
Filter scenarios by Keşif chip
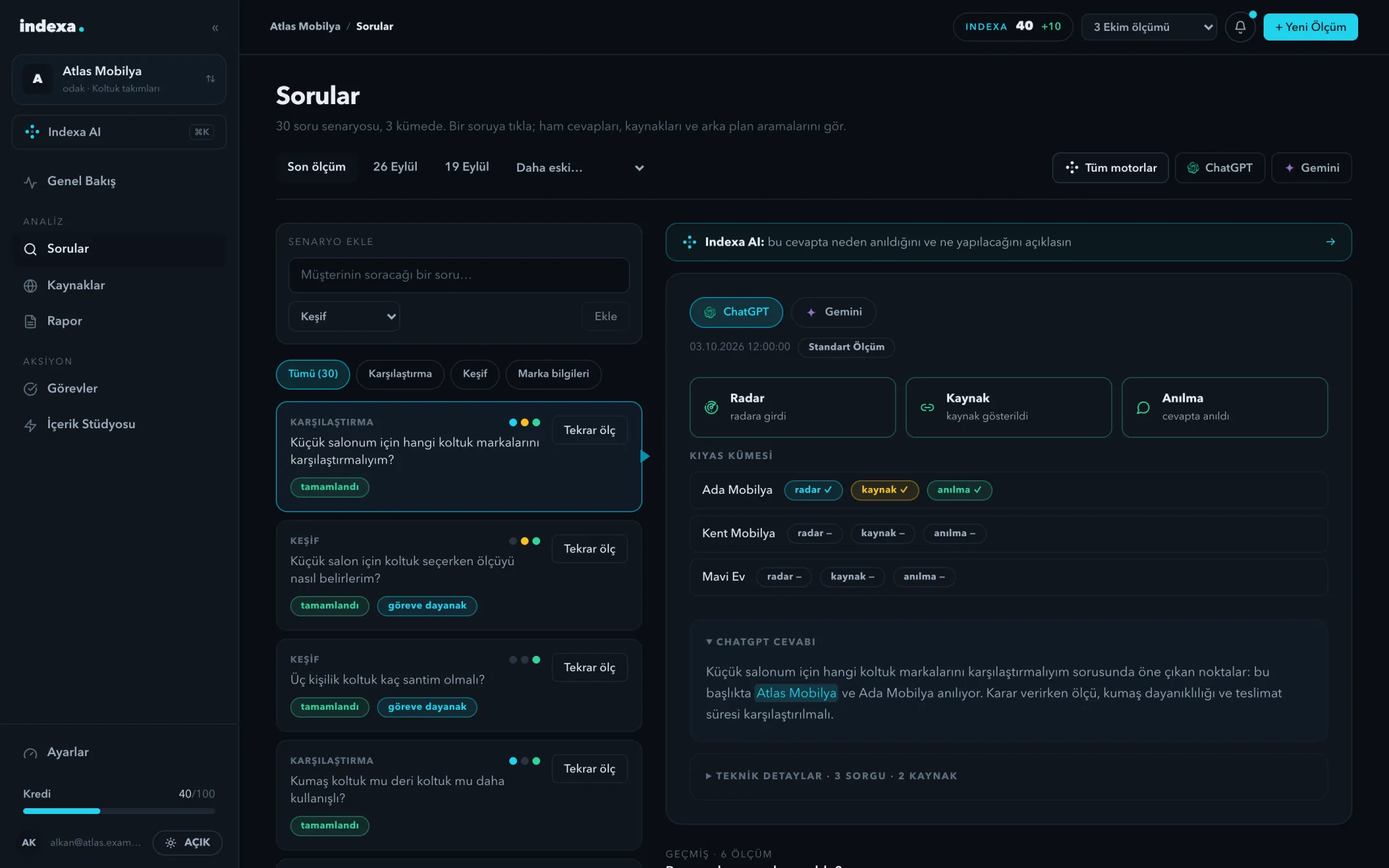pyautogui.click(x=475, y=374)
